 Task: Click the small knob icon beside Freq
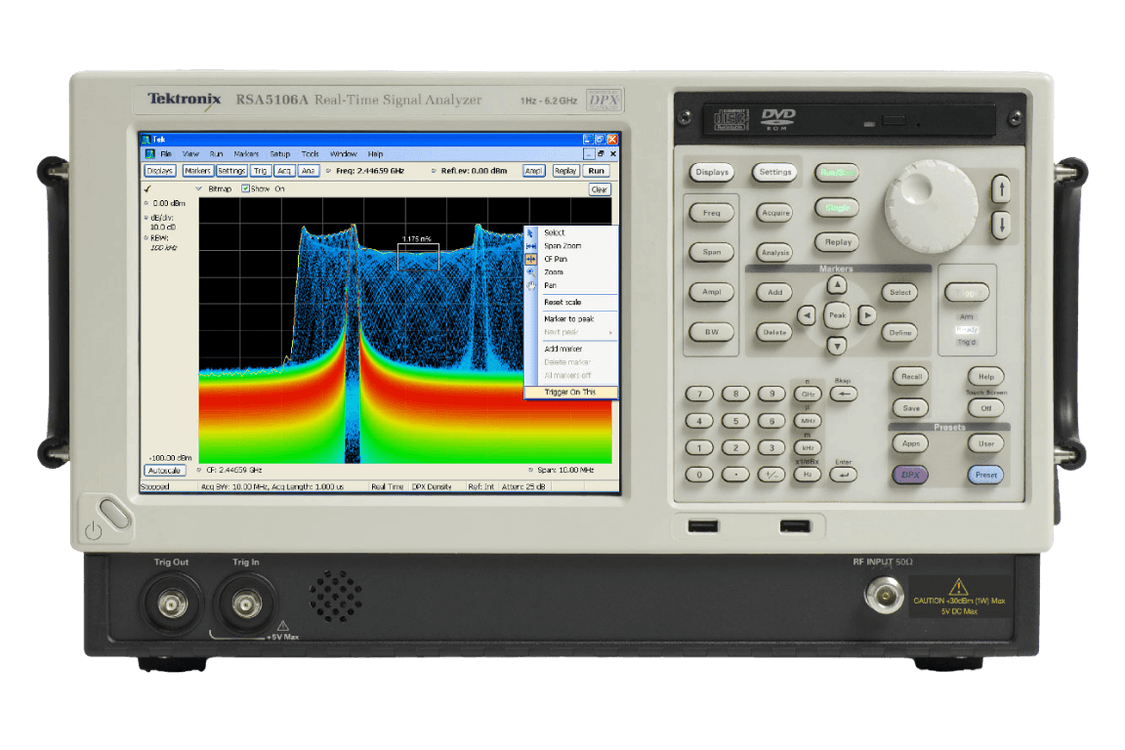pos(329,171)
